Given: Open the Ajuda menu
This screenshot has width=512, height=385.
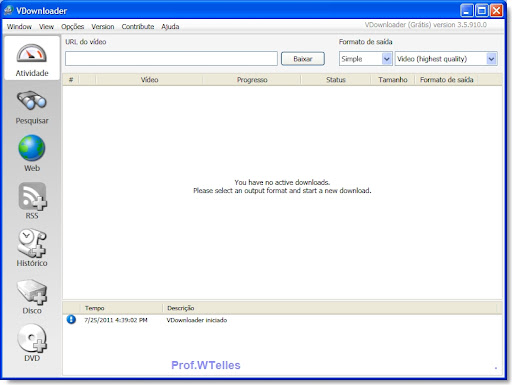Looking at the screenshot, I should pos(170,27).
